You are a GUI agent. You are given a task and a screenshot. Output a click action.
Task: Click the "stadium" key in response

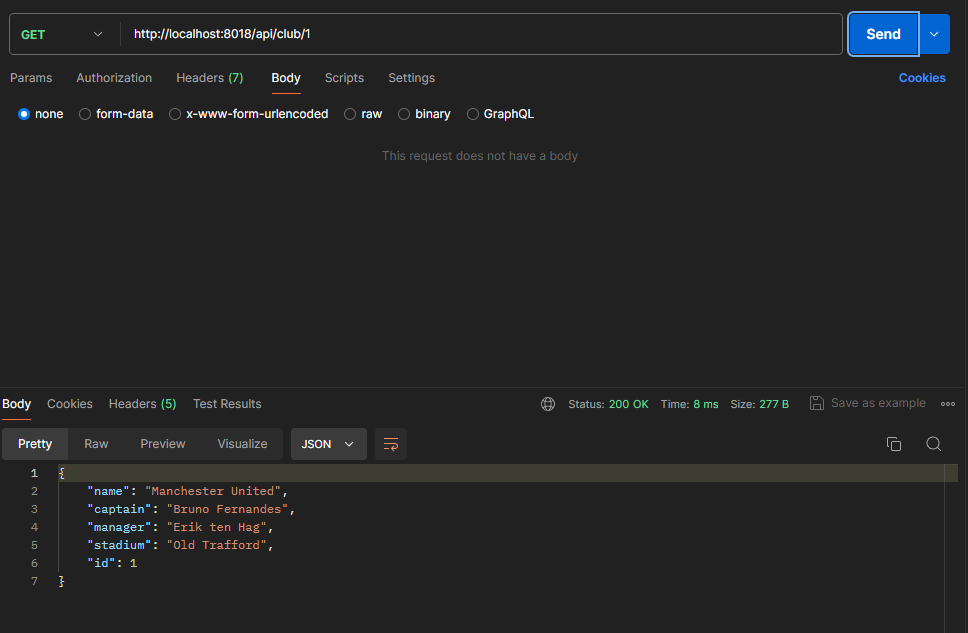(x=119, y=545)
